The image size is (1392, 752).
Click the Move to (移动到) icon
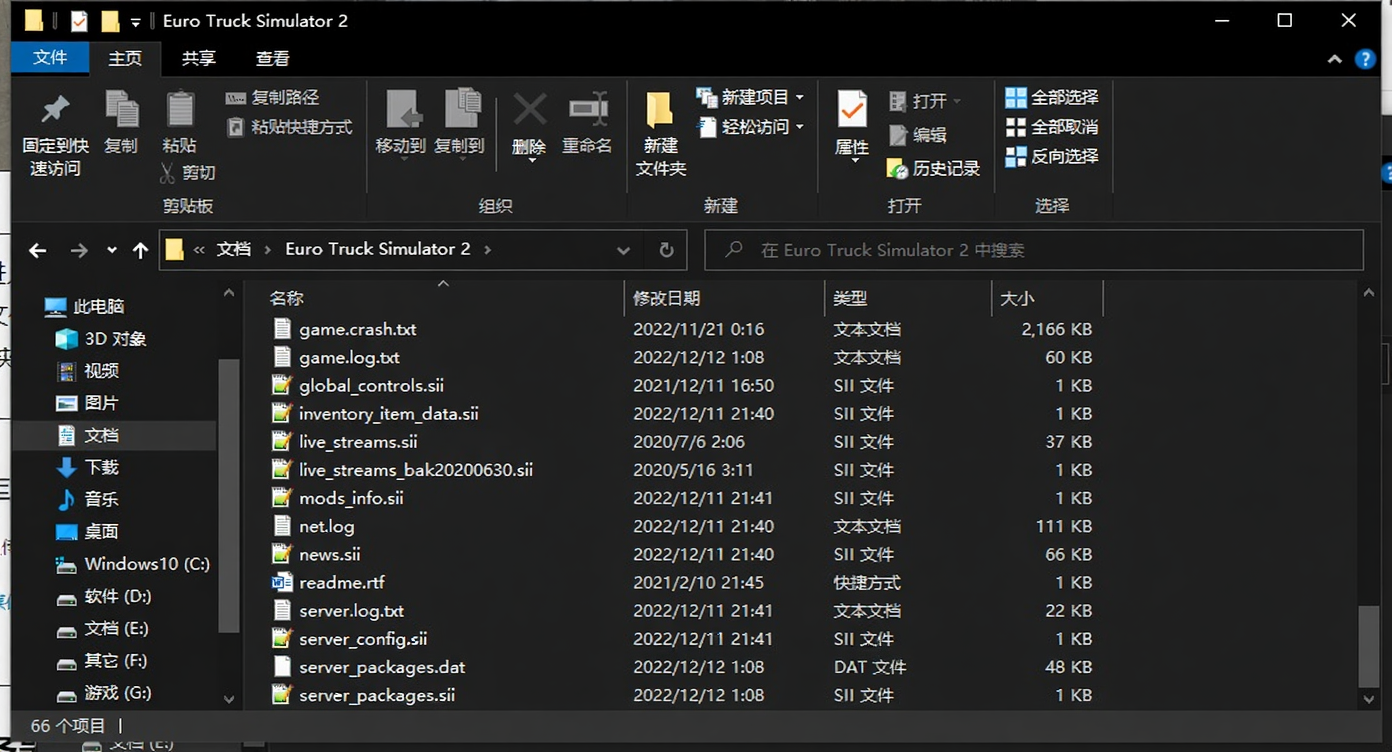[x=401, y=110]
